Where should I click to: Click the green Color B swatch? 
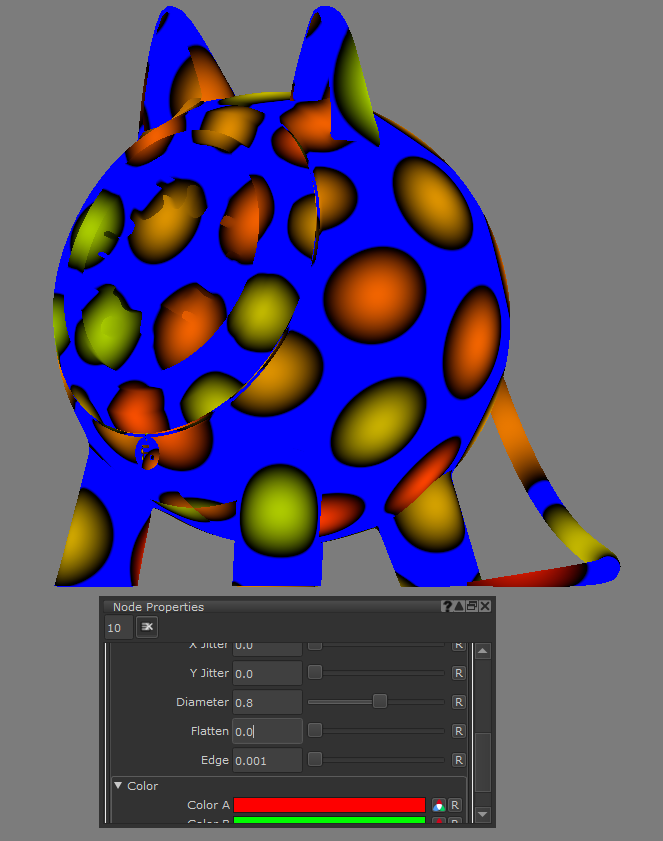pyautogui.click(x=329, y=822)
